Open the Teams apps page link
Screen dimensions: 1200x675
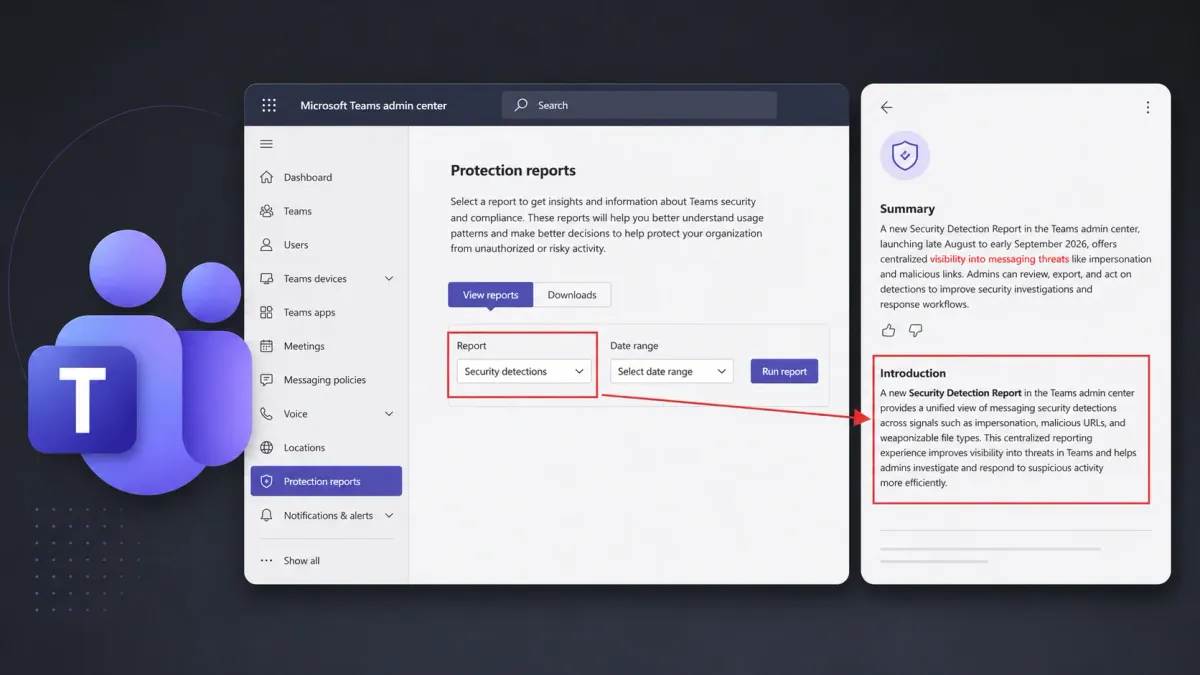coord(309,312)
